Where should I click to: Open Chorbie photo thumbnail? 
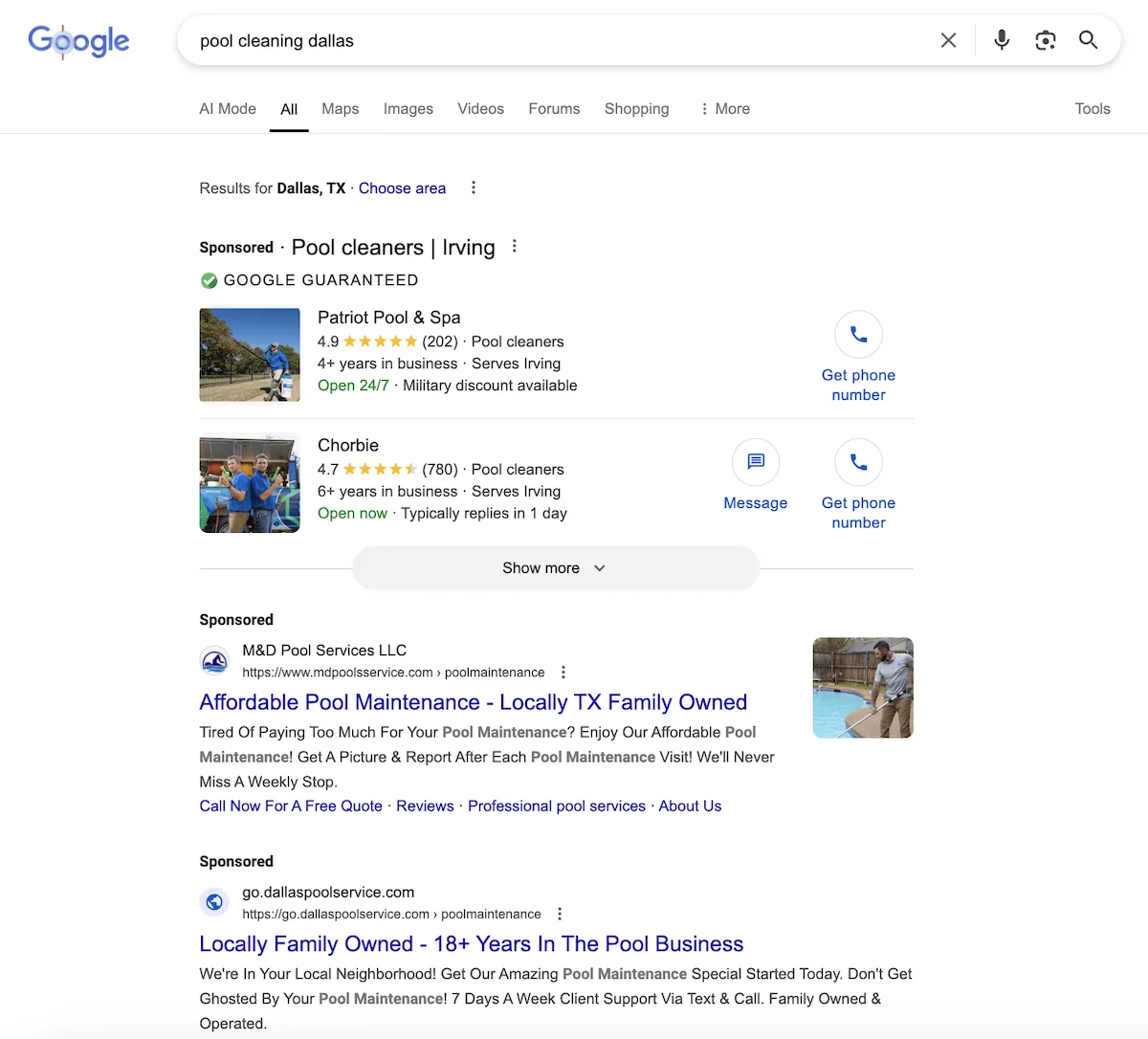point(250,482)
